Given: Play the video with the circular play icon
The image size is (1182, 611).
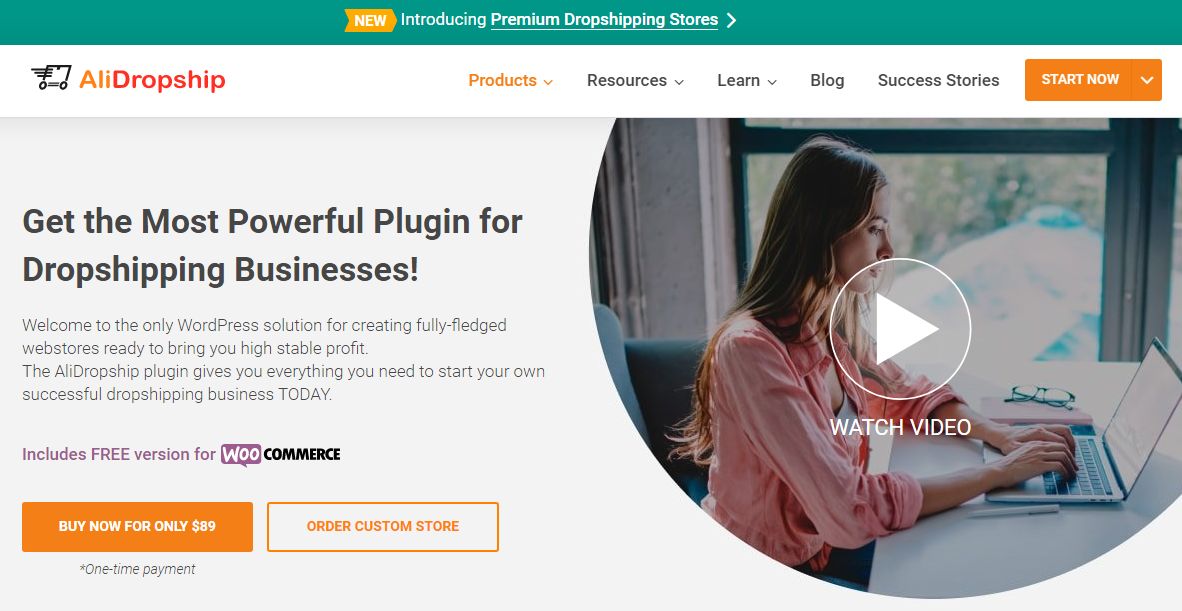Looking at the screenshot, I should (900, 329).
